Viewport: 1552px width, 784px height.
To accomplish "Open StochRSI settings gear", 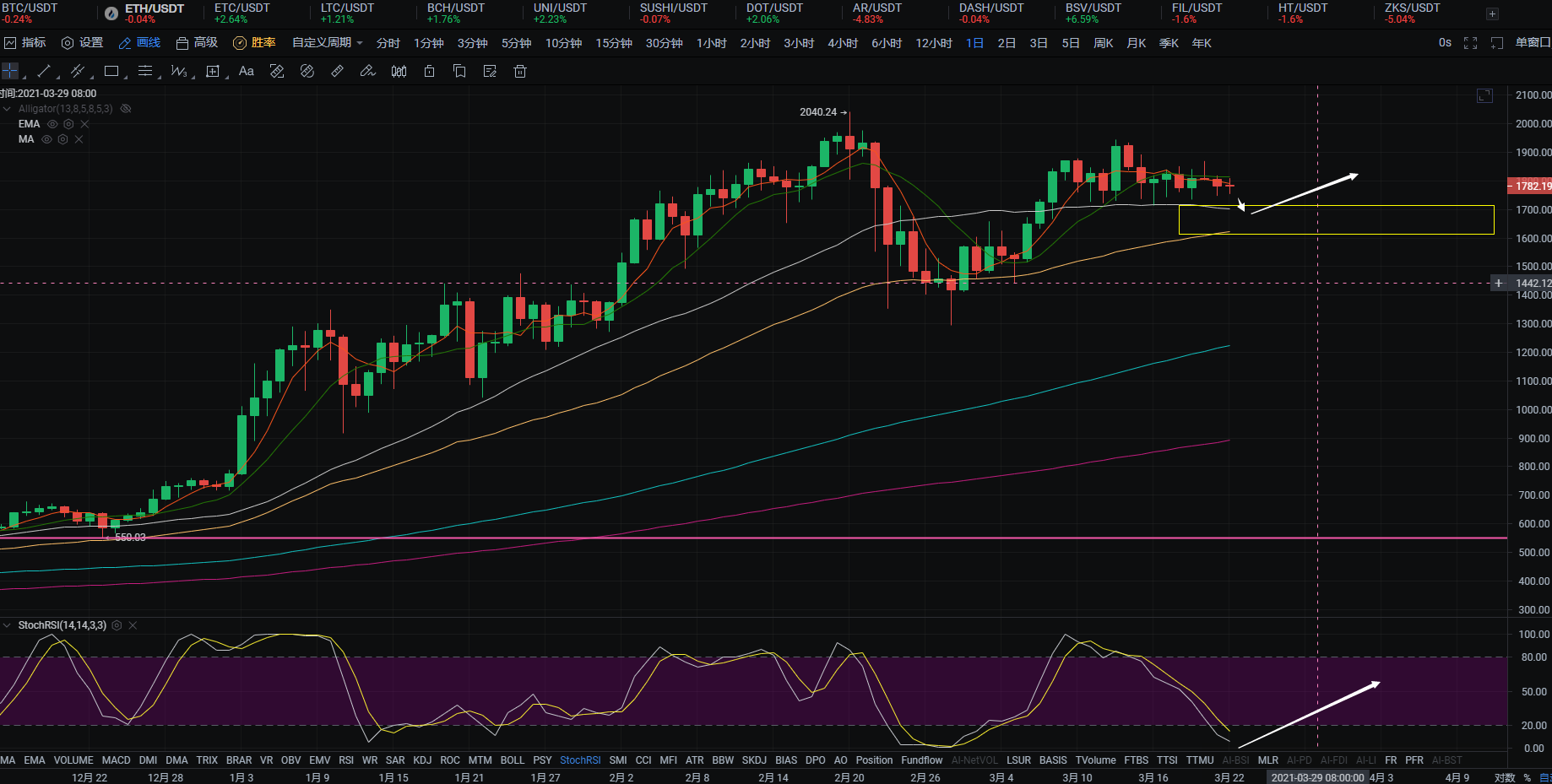I will tap(117, 625).
